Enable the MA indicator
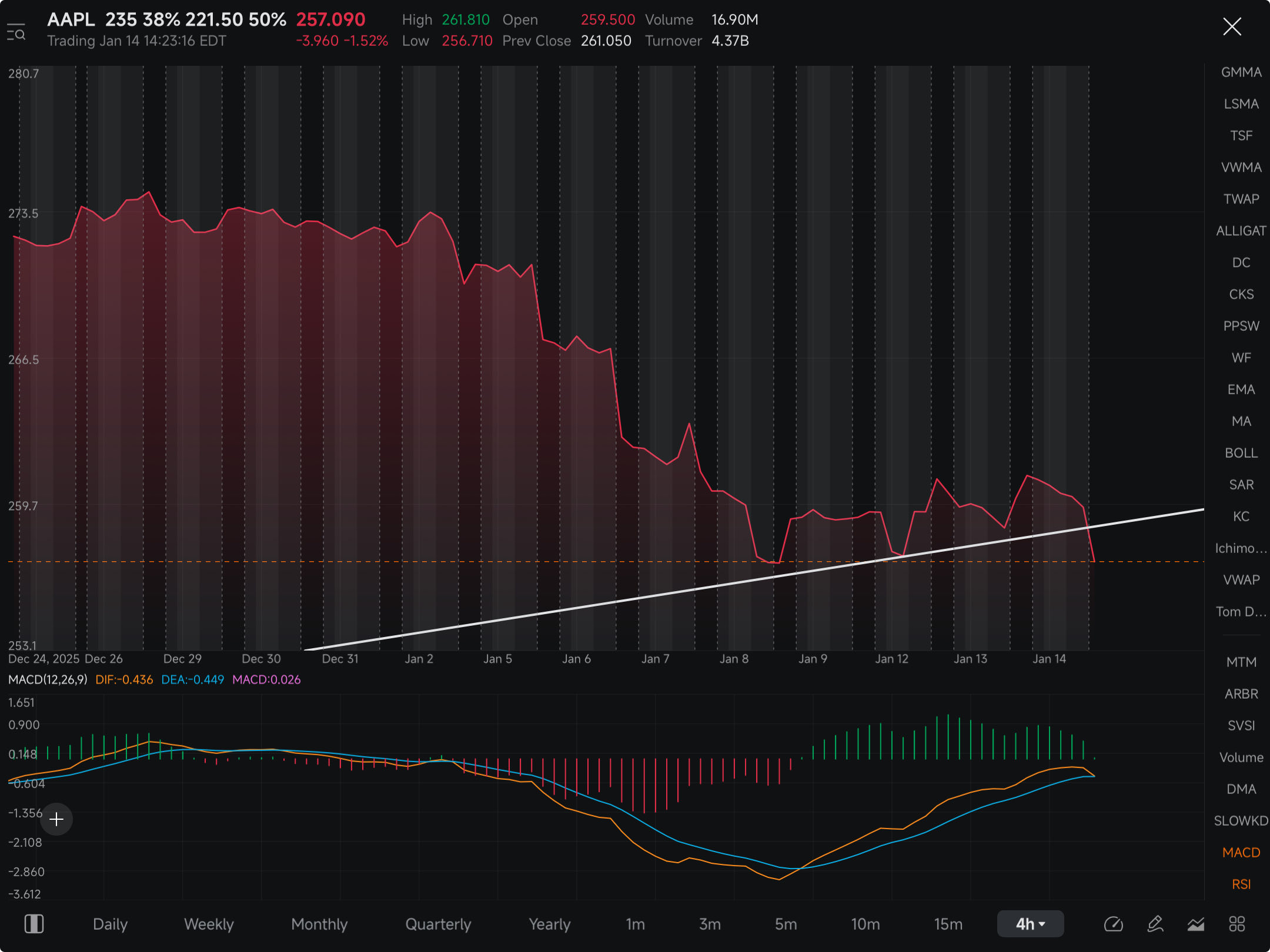 pyautogui.click(x=1241, y=421)
